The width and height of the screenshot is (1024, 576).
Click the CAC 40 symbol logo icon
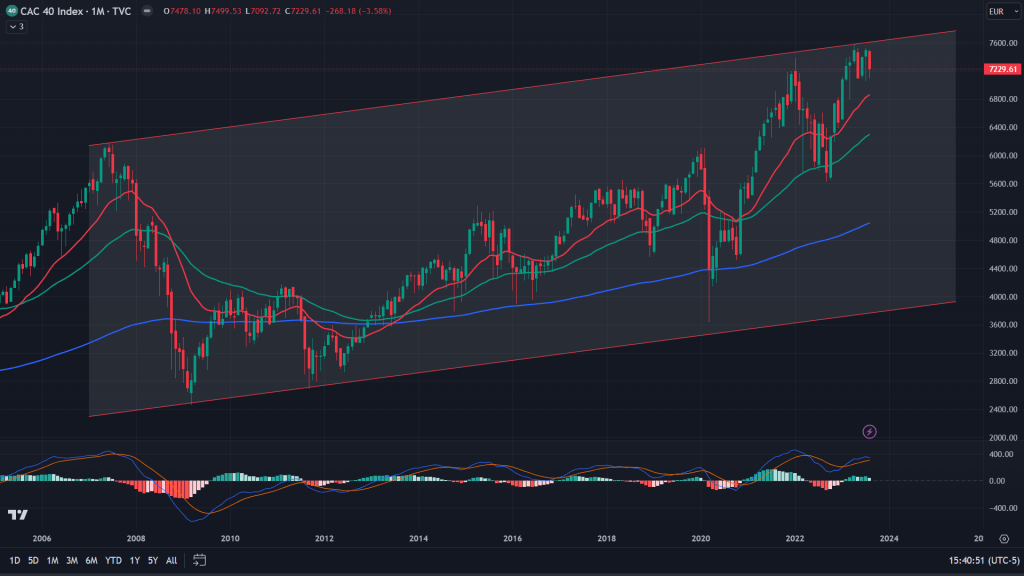[11, 11]
